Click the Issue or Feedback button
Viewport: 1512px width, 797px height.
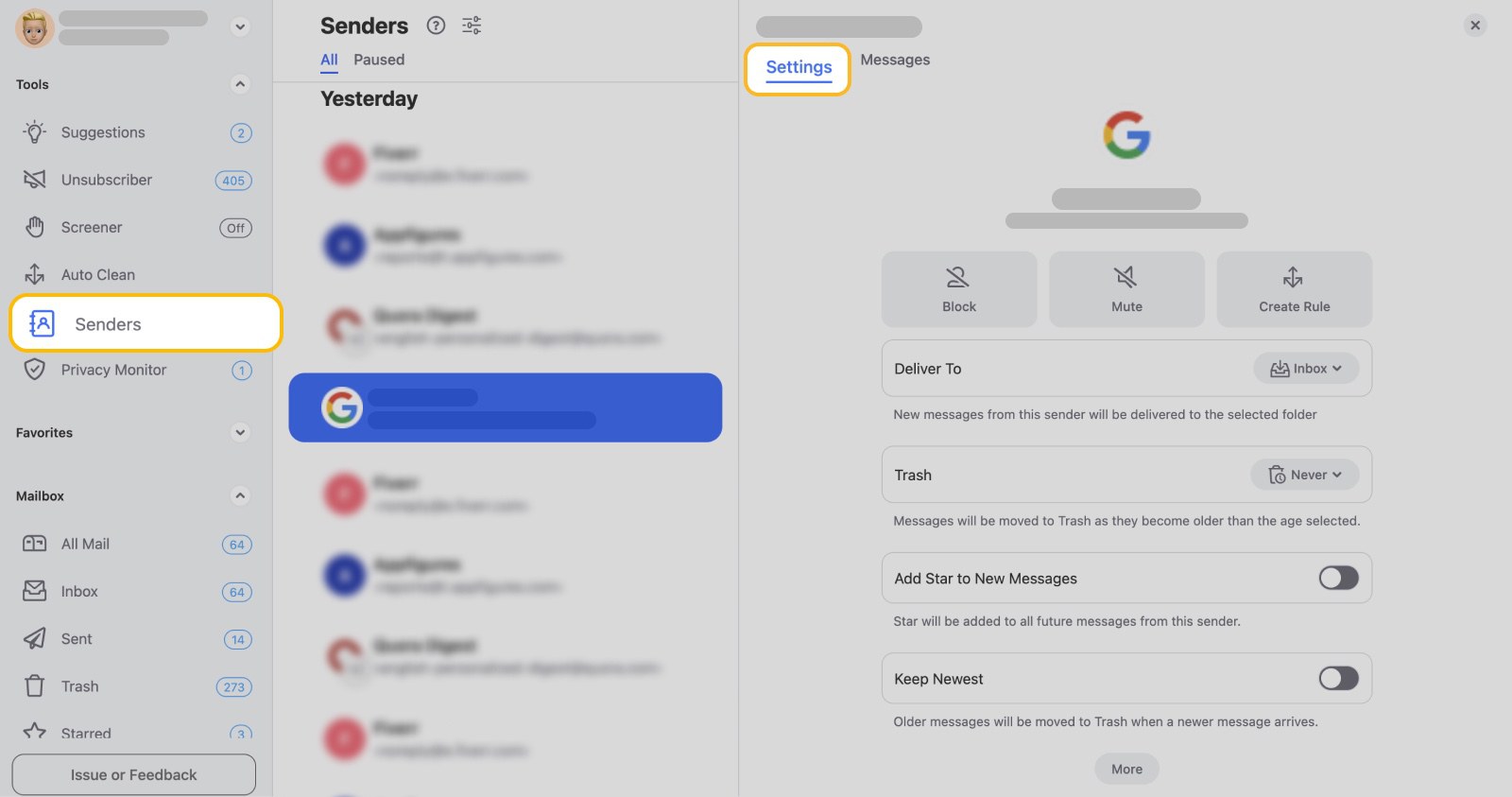point(133,773)
